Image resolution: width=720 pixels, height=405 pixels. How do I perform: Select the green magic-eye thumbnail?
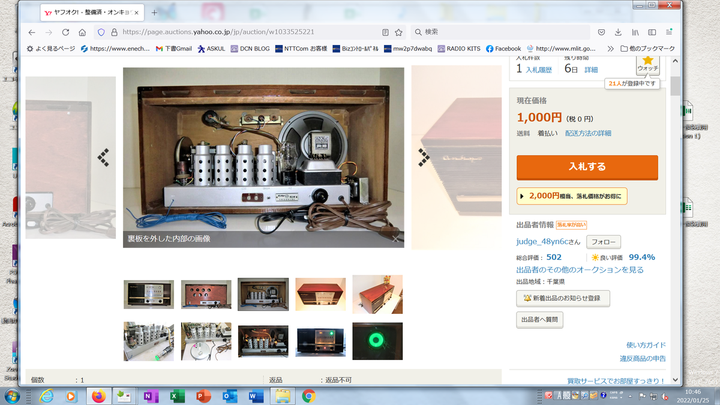tap(377, 341)
